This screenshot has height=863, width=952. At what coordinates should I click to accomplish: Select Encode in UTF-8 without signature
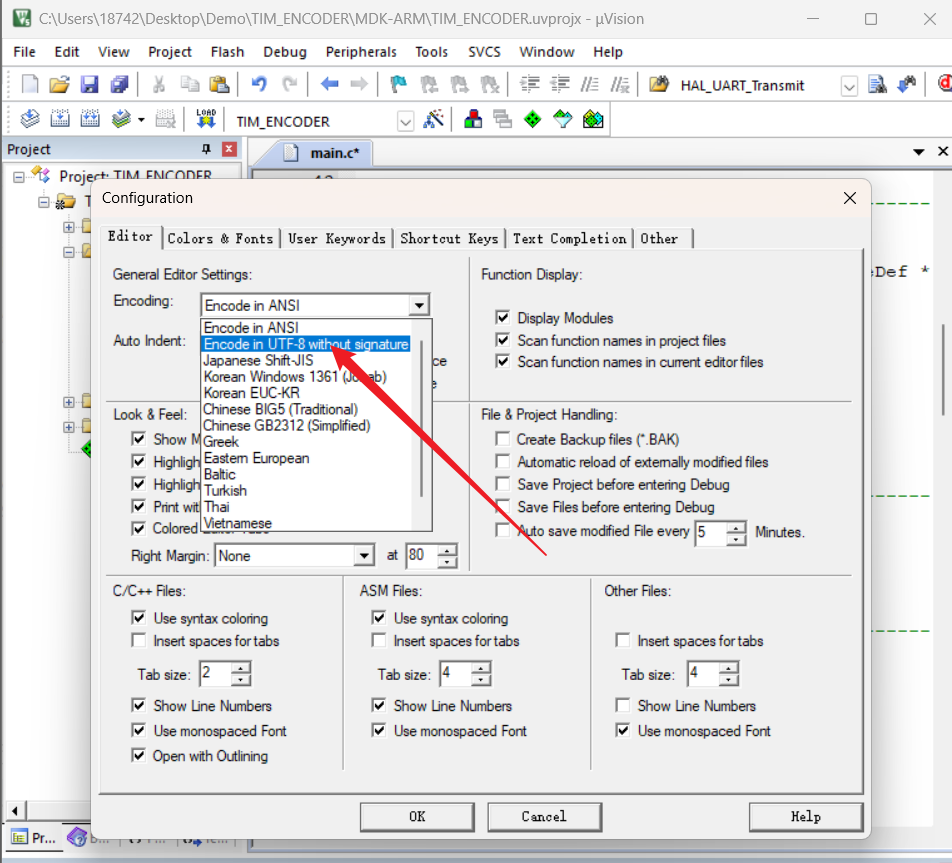click(306, 344)
